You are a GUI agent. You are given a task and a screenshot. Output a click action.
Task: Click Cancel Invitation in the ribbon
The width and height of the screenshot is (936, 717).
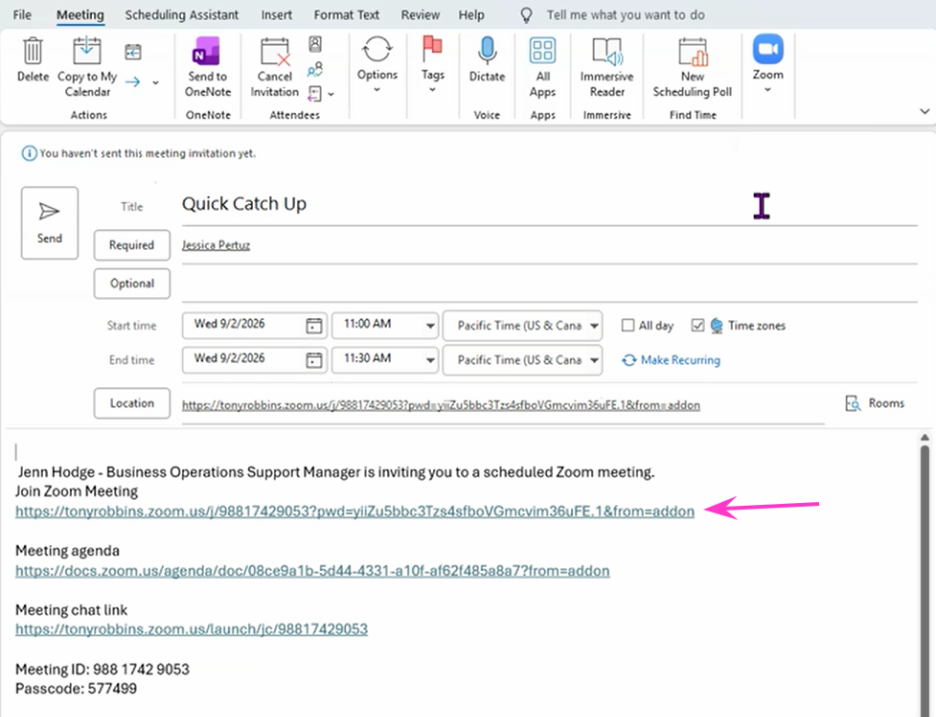(275, 67)
